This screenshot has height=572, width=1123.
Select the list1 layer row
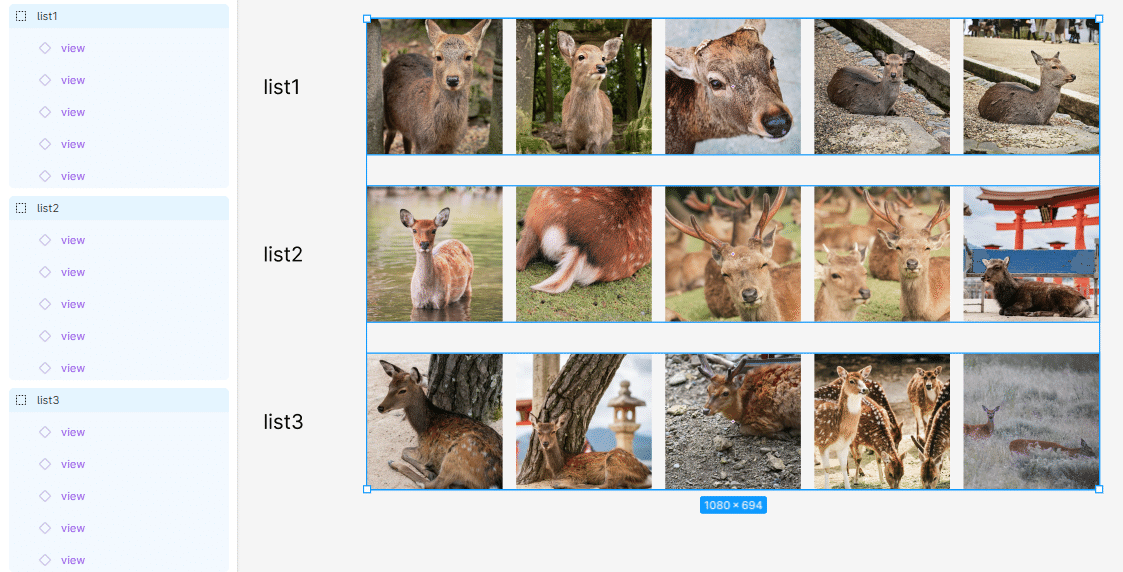point(119,16)
